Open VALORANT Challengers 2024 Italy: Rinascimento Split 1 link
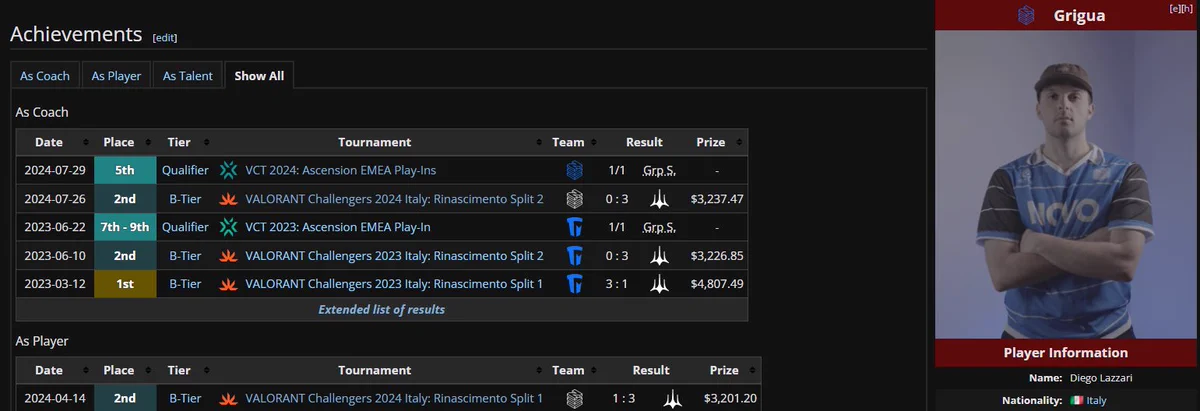The width and height of the screenshot is (1200, 411). [394, 398]
